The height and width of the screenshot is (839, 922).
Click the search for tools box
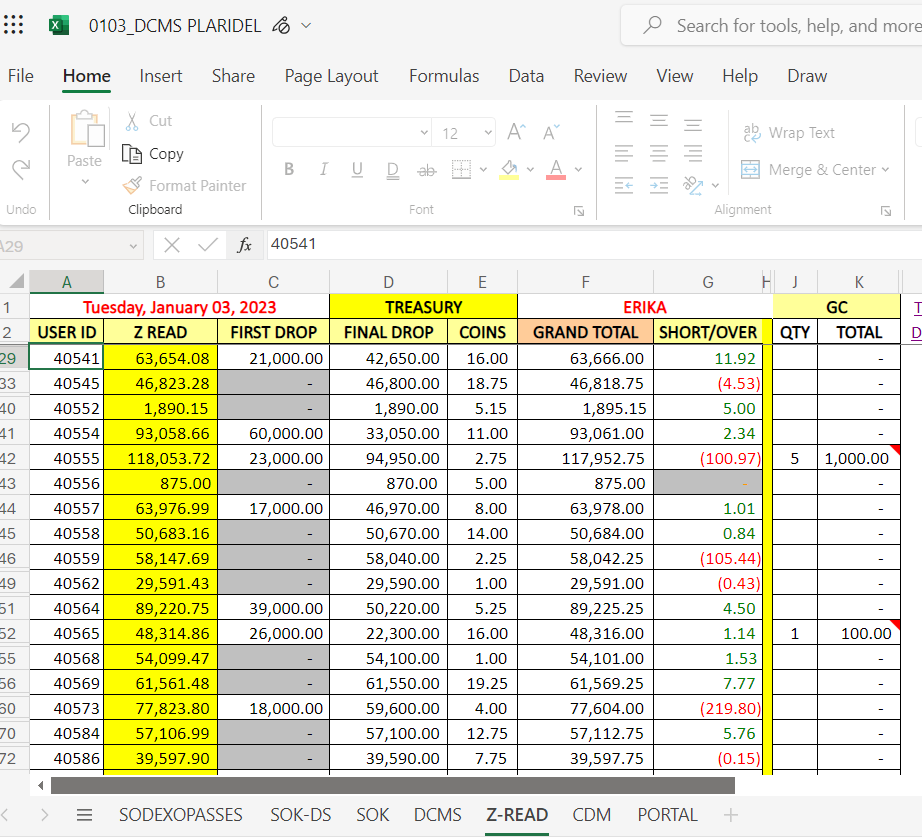771,25
